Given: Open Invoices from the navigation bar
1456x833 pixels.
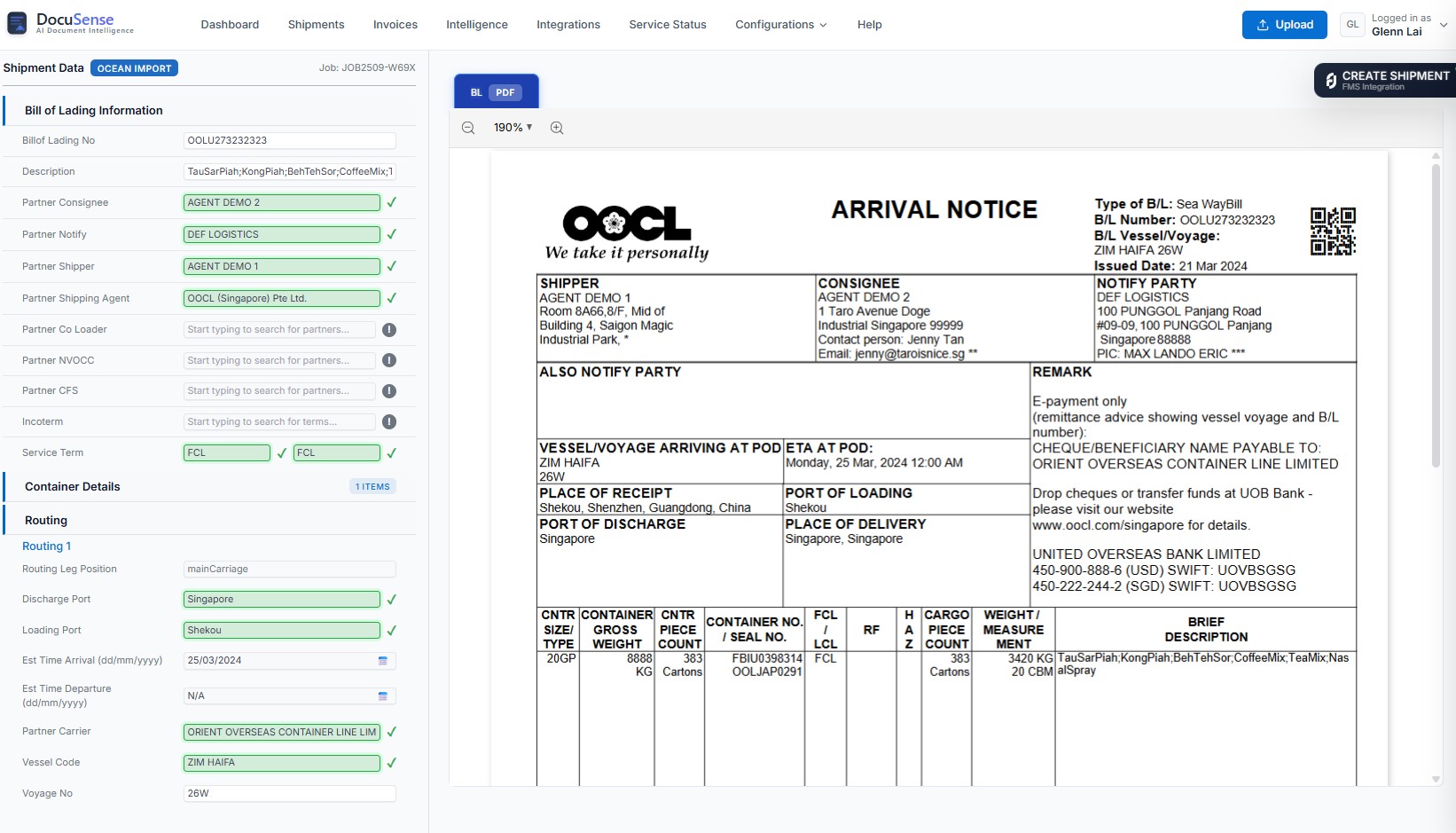Looking at the screenshot, I should tap(395, 25).
